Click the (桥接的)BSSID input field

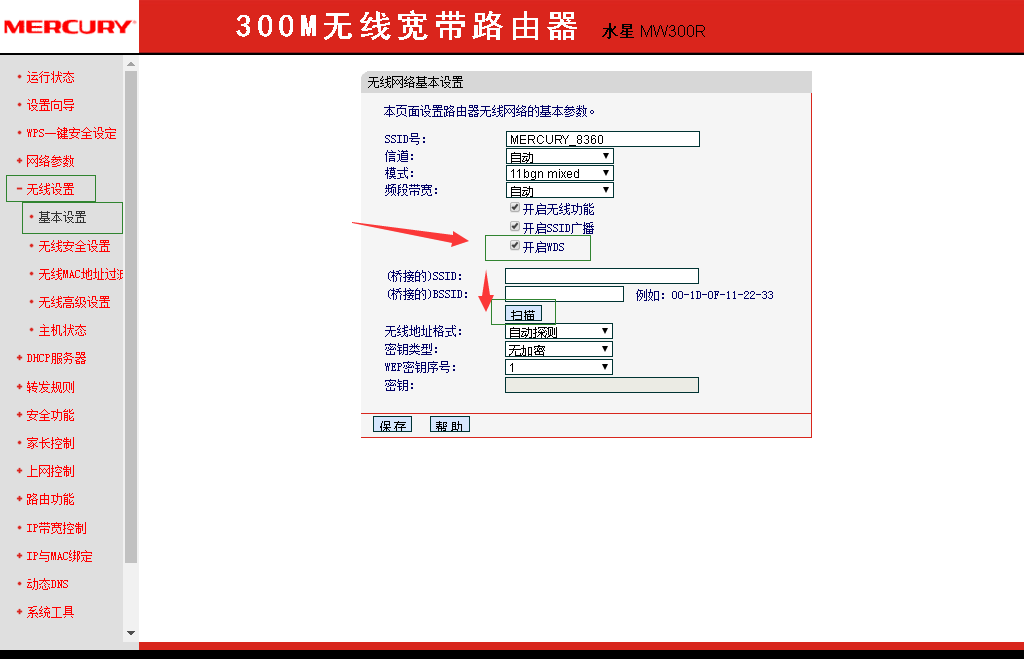pos(564,294)
